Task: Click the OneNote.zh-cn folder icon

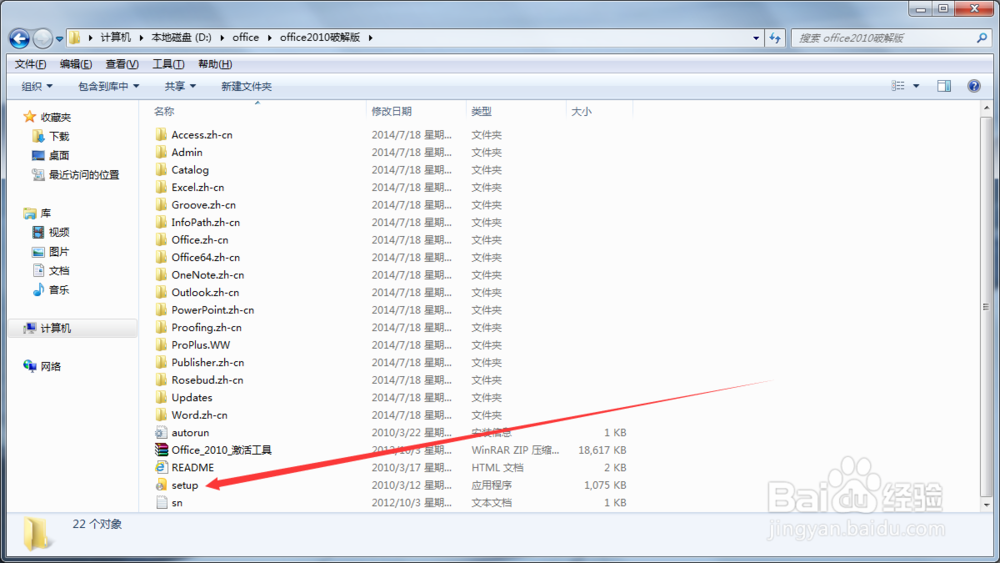Action: 161,275
